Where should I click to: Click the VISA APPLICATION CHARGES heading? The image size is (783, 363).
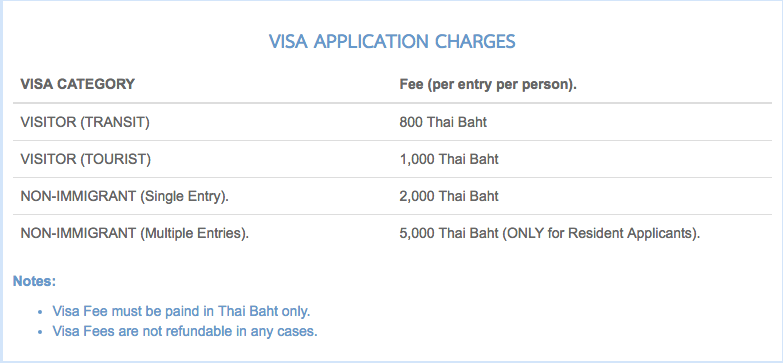pyautogui.click(x=392, y=41)
